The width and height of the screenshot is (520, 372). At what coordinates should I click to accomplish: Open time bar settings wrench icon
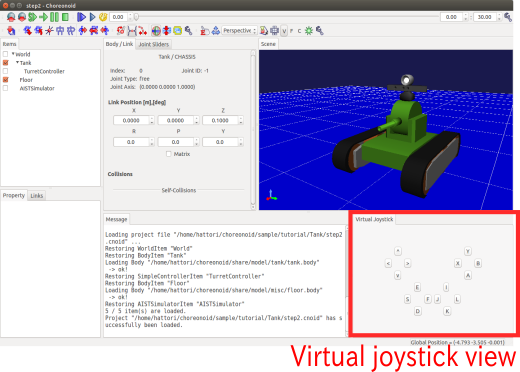(508, 17)
